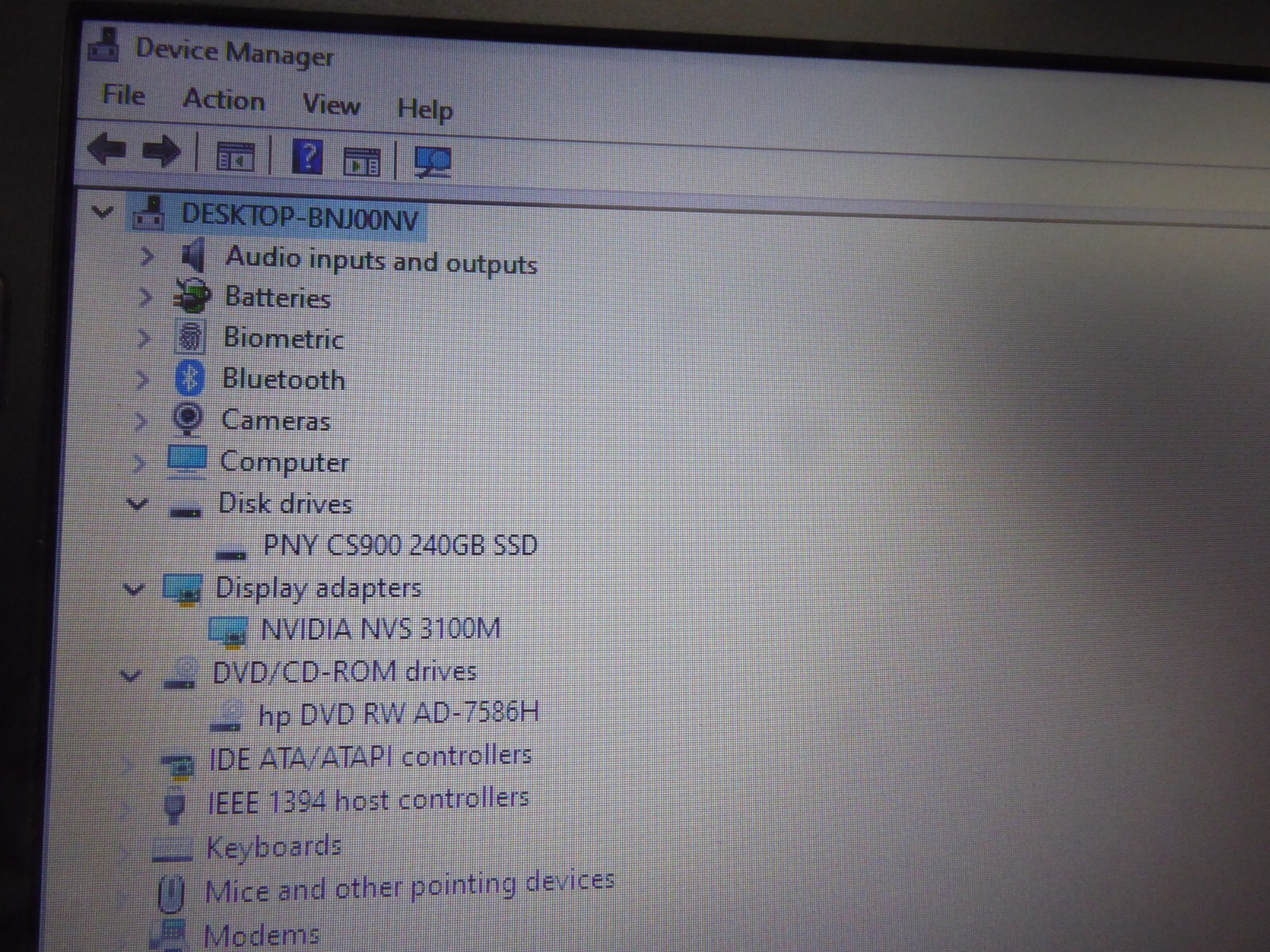Click the Action Pane toolbar icon
This screenshot has height=952, width=1270.
tap(362, 161)
